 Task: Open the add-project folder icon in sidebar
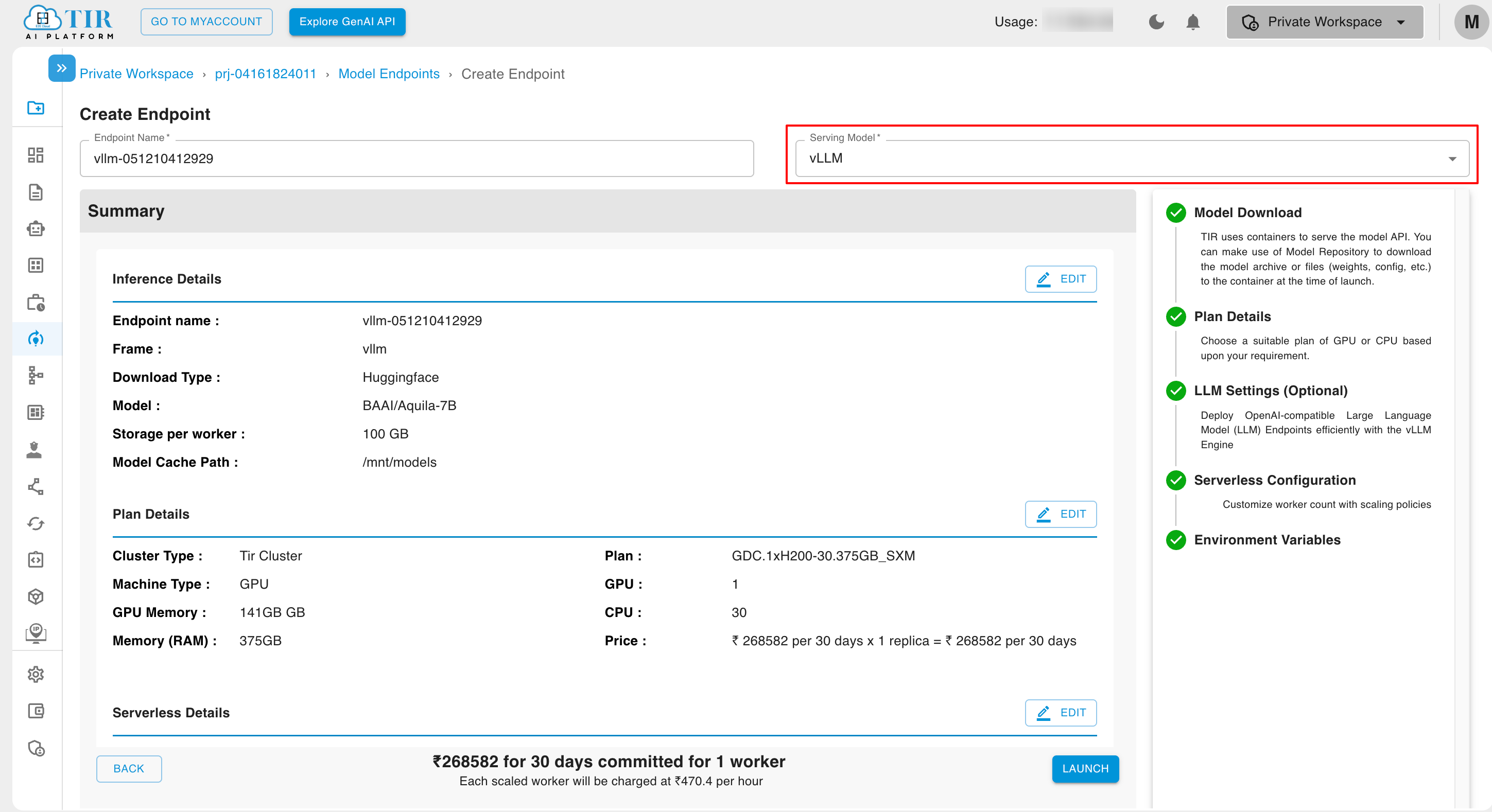click(36, 108)
